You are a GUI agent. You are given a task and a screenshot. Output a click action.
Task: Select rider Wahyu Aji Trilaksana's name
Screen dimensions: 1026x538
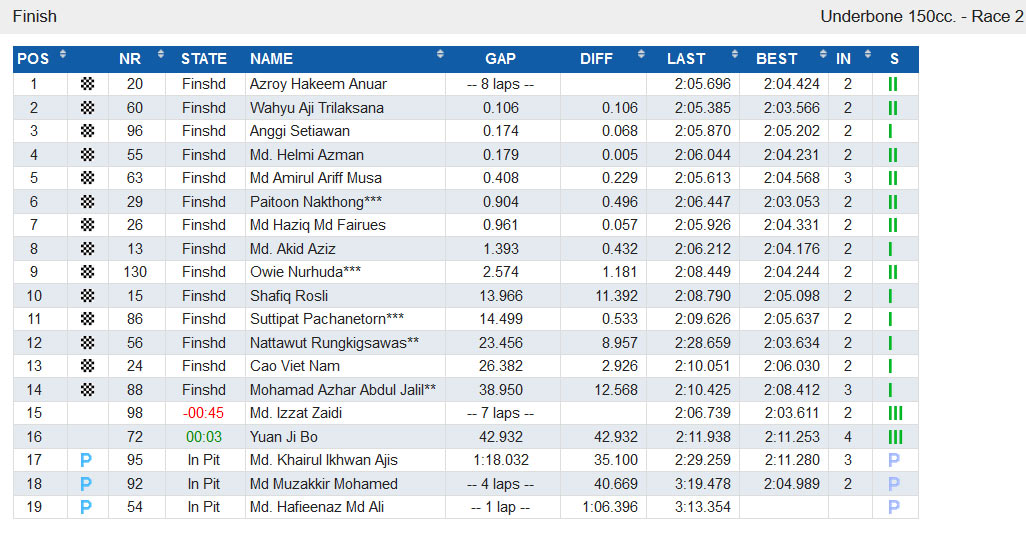(x=317, y=107)
